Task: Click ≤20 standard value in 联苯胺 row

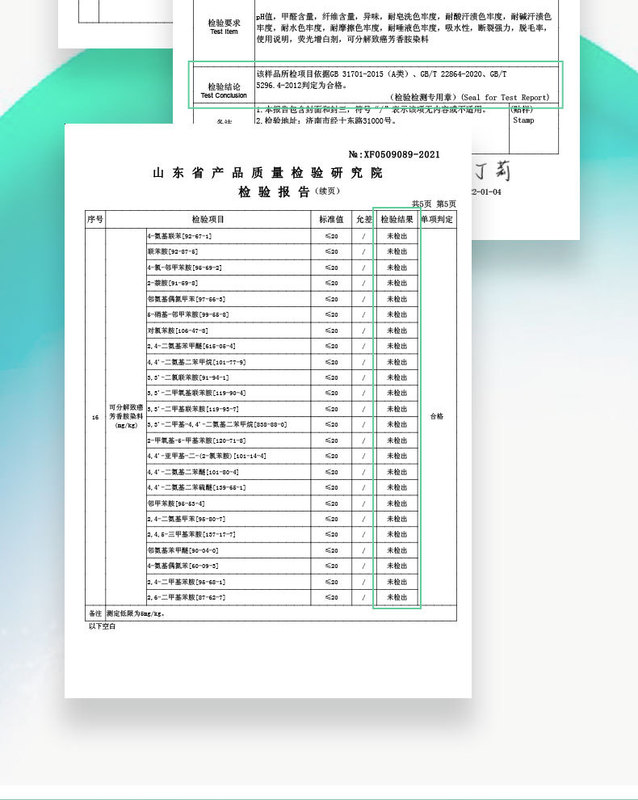Action: [331, 252]
